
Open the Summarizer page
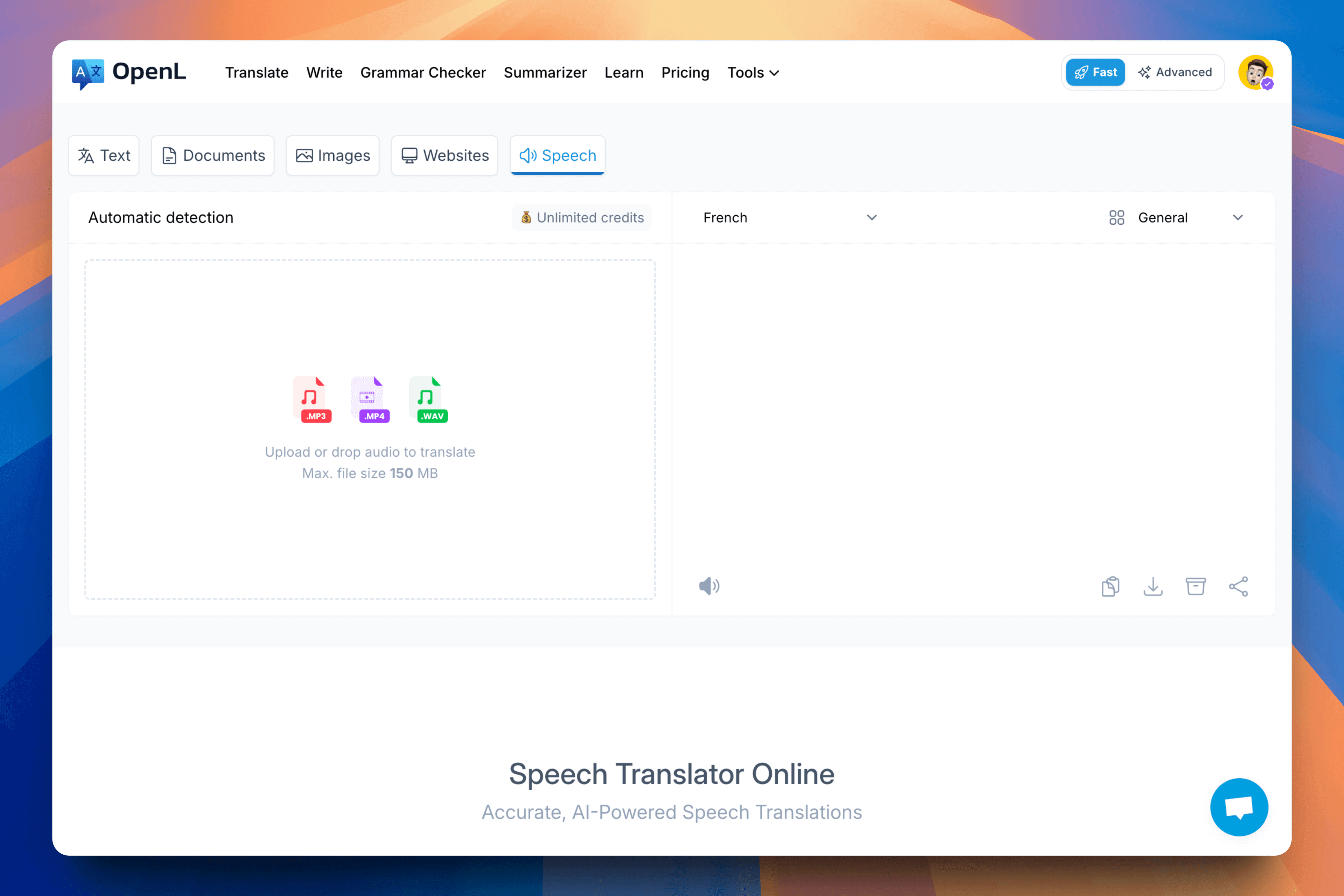[545, 72]
